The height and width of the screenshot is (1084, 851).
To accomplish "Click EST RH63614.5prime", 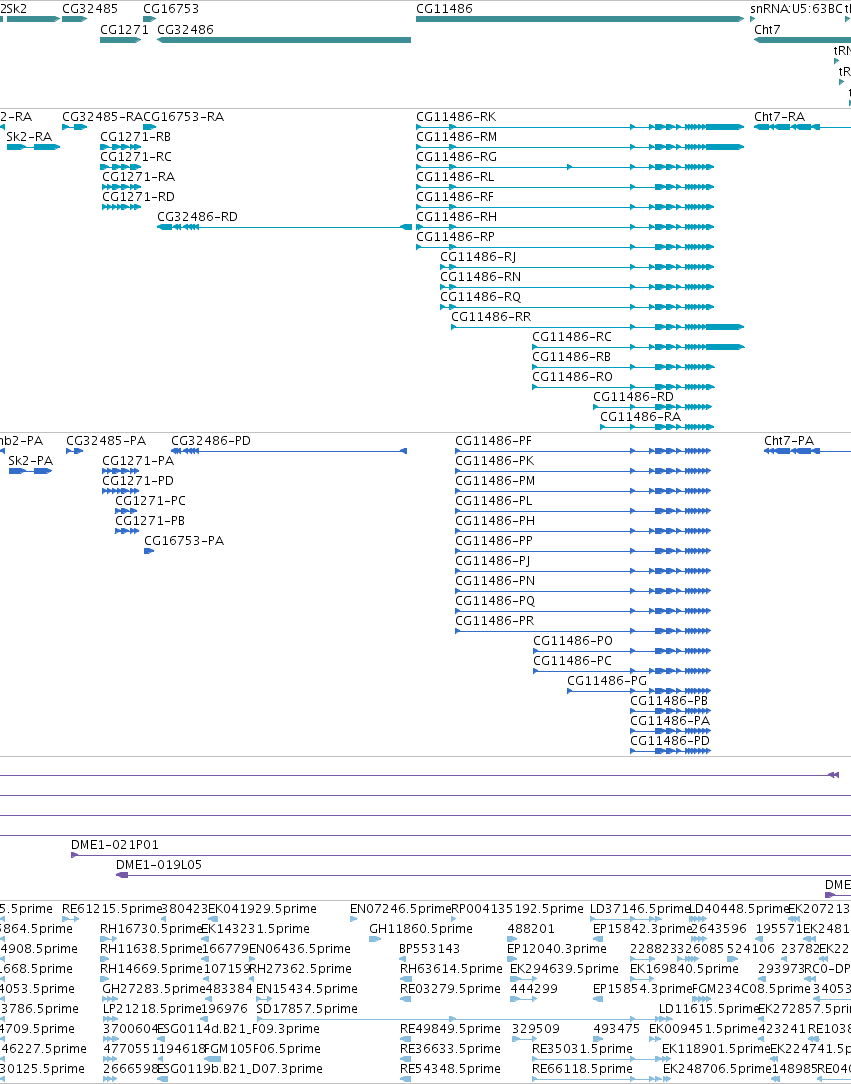I will [451, 969].
